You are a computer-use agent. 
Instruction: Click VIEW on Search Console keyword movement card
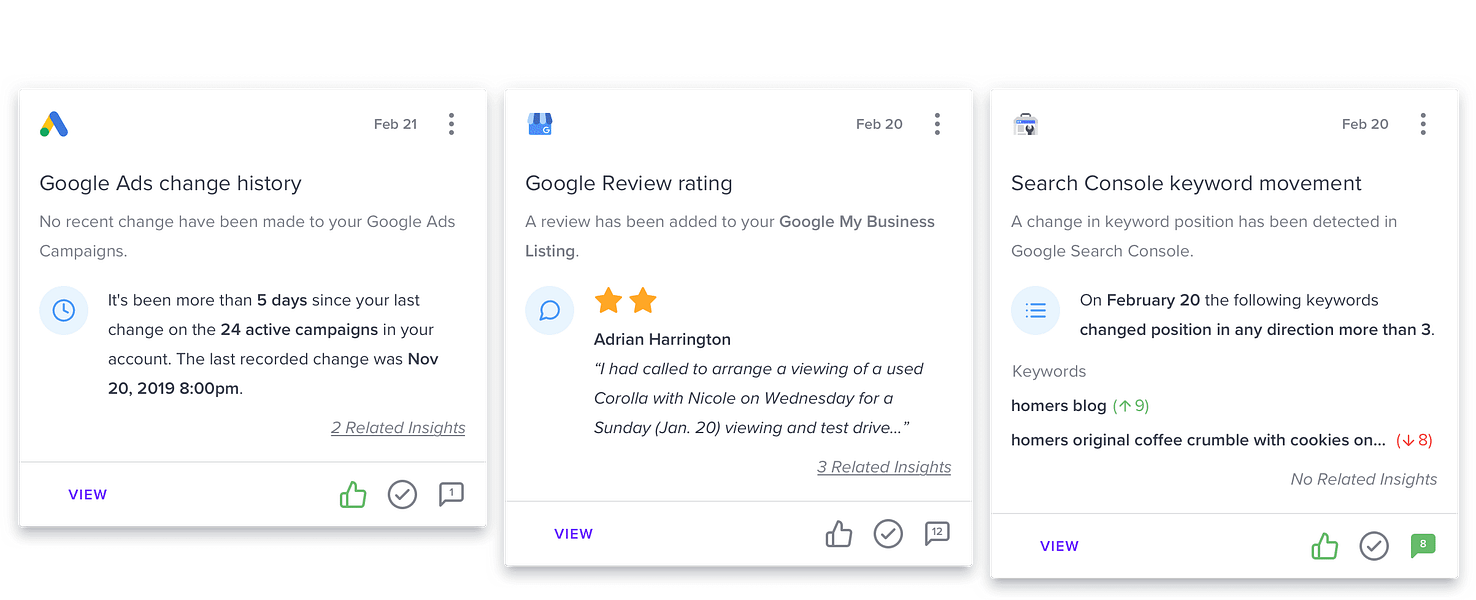pyautogui.click(x=1060, y=546)
